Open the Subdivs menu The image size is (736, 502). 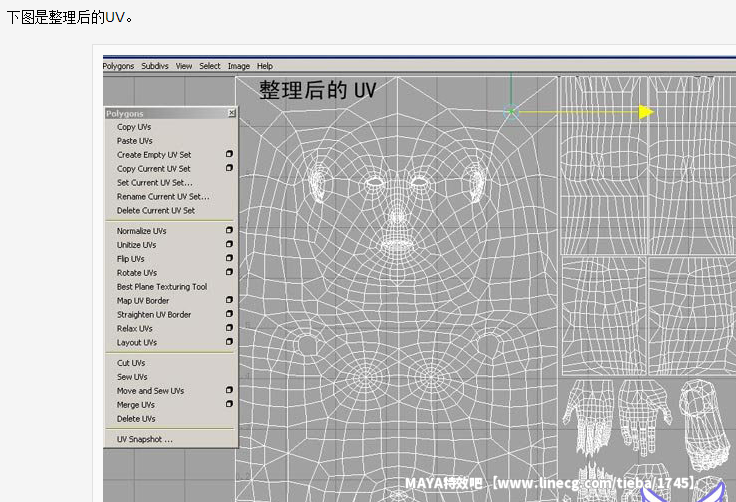155,66
